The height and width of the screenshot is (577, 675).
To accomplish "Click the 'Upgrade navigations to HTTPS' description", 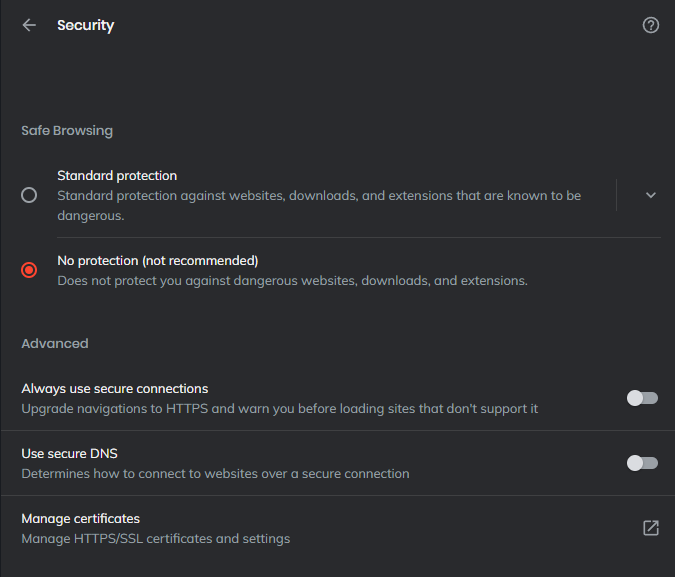I will click(279, 409).
